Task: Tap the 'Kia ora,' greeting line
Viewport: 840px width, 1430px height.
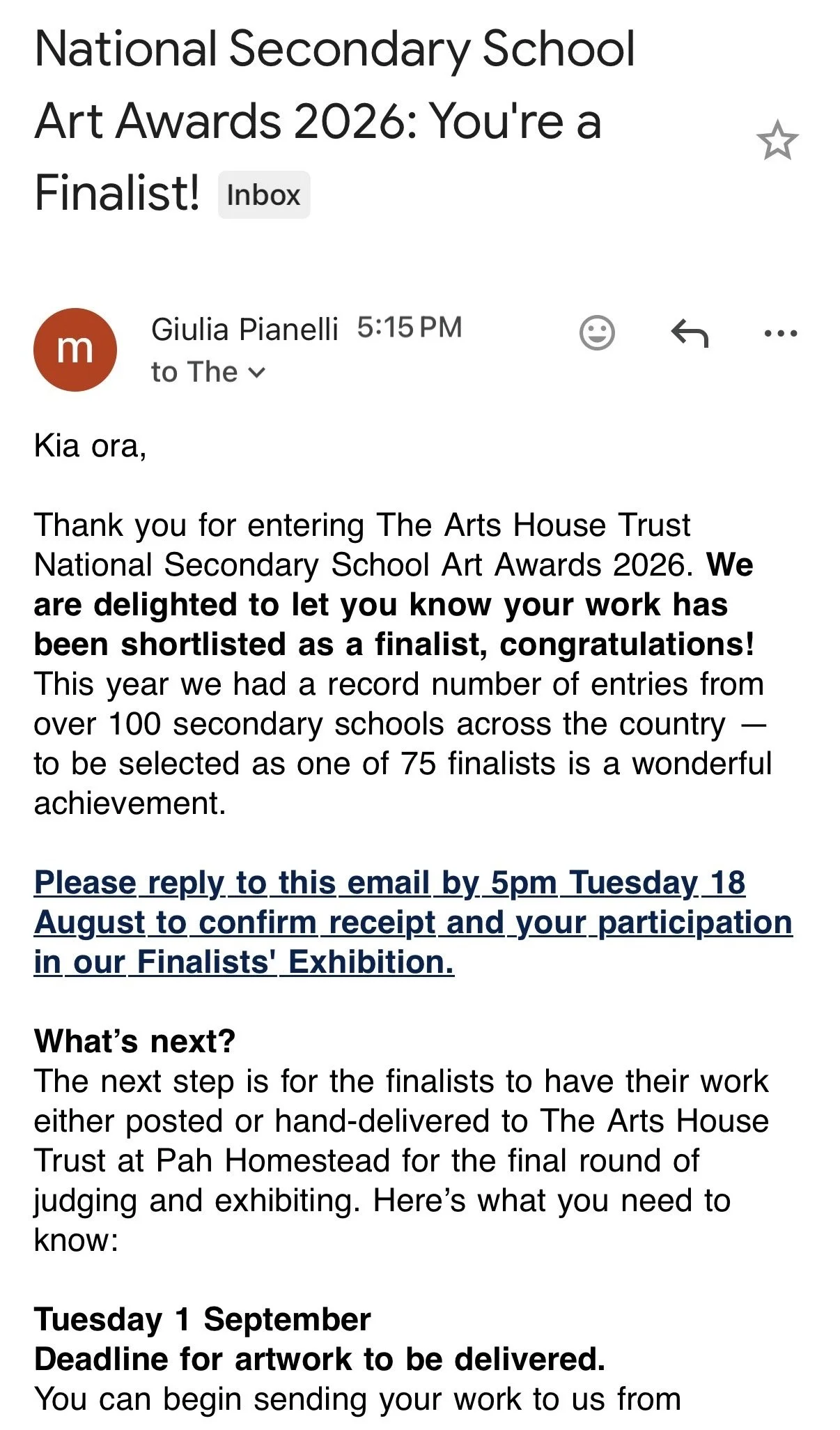Action: pos(90,446)
